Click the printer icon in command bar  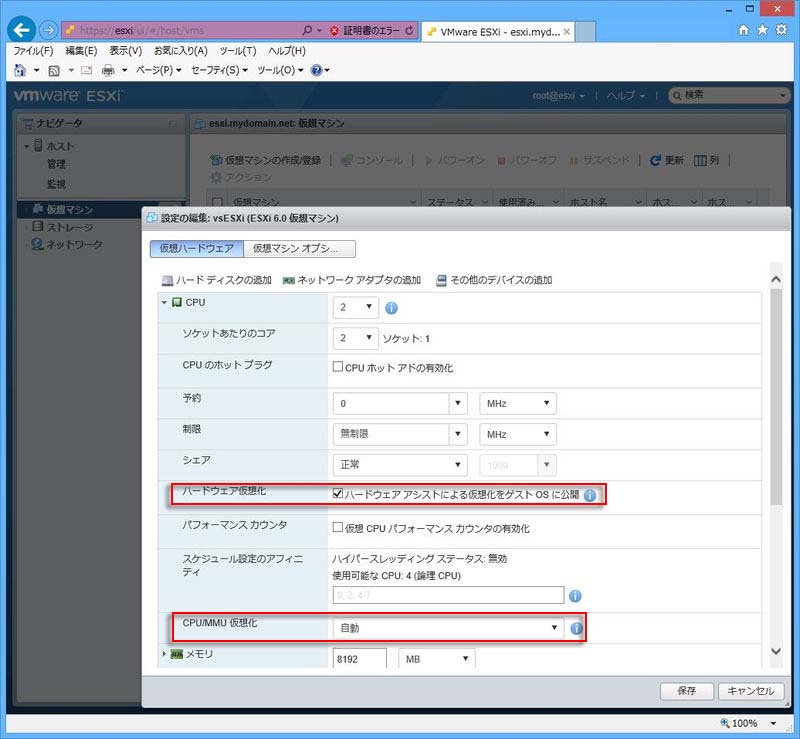click(x=108, y=70)
